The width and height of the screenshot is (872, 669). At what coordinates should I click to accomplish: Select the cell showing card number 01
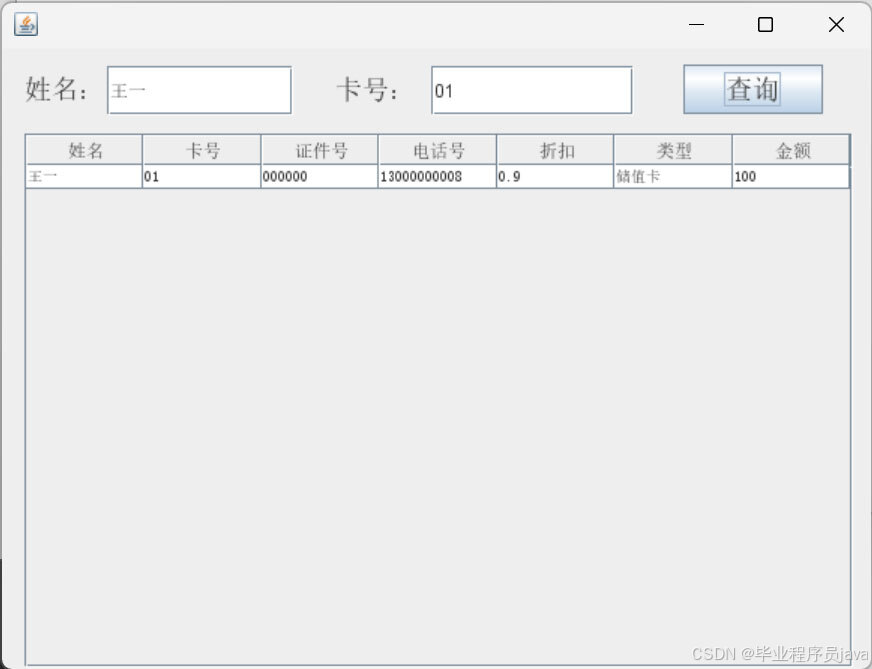point(199,176)
